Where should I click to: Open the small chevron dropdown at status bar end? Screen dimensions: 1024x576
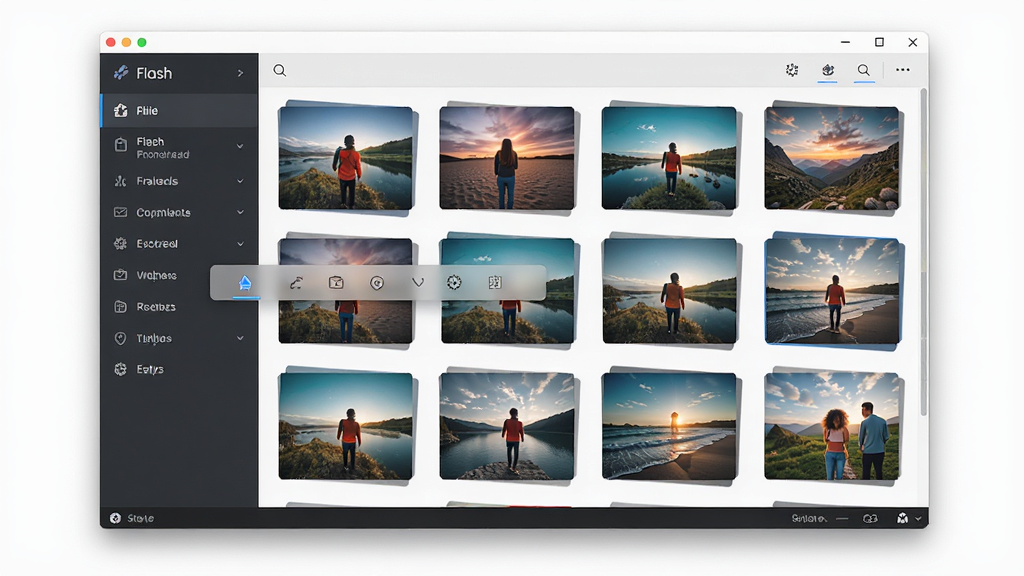coord(918,519)
